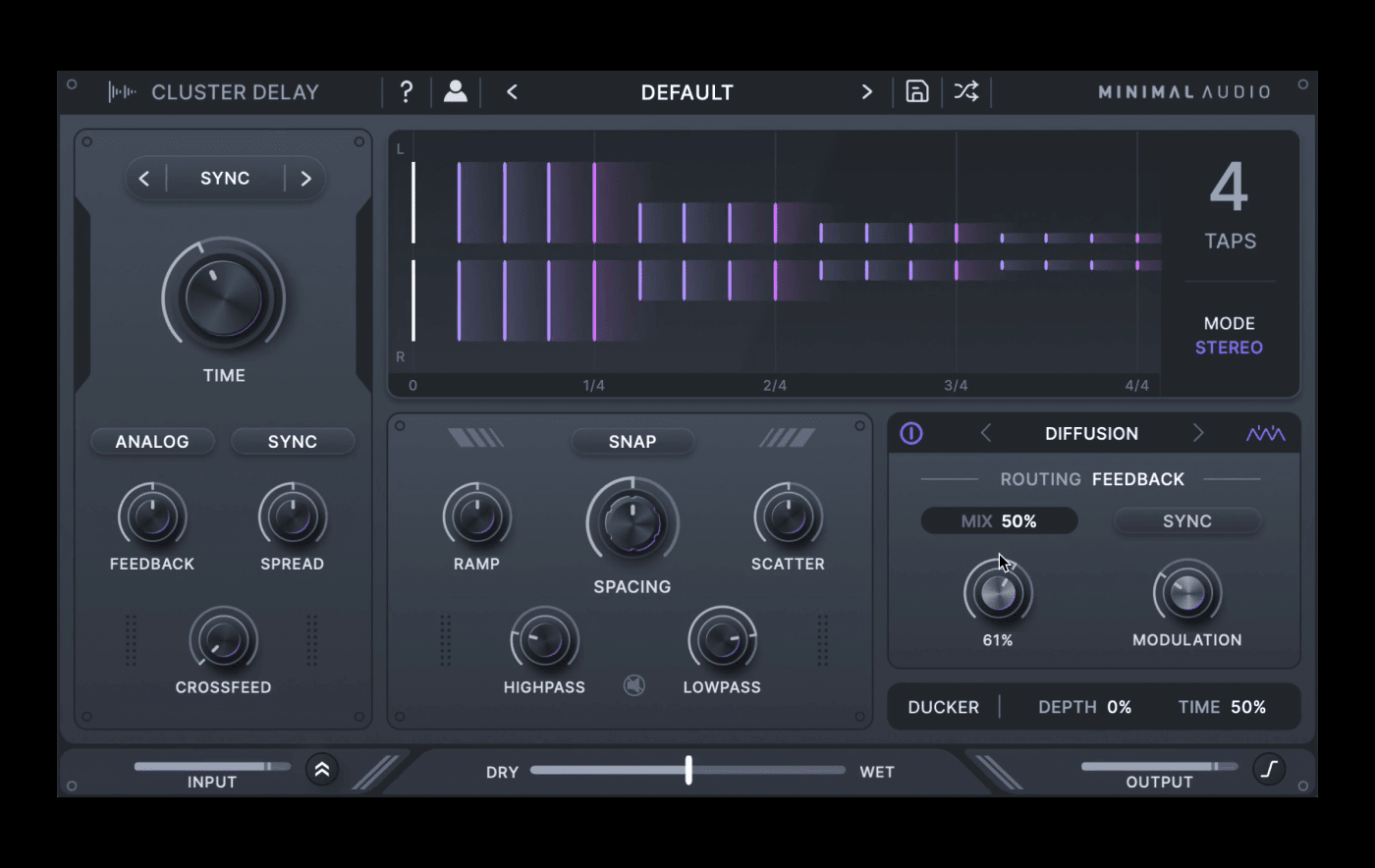This screenshot has width=1375, height=868.
Task: Click the CLUSTER DELAY title text
Action: (236, 92)
